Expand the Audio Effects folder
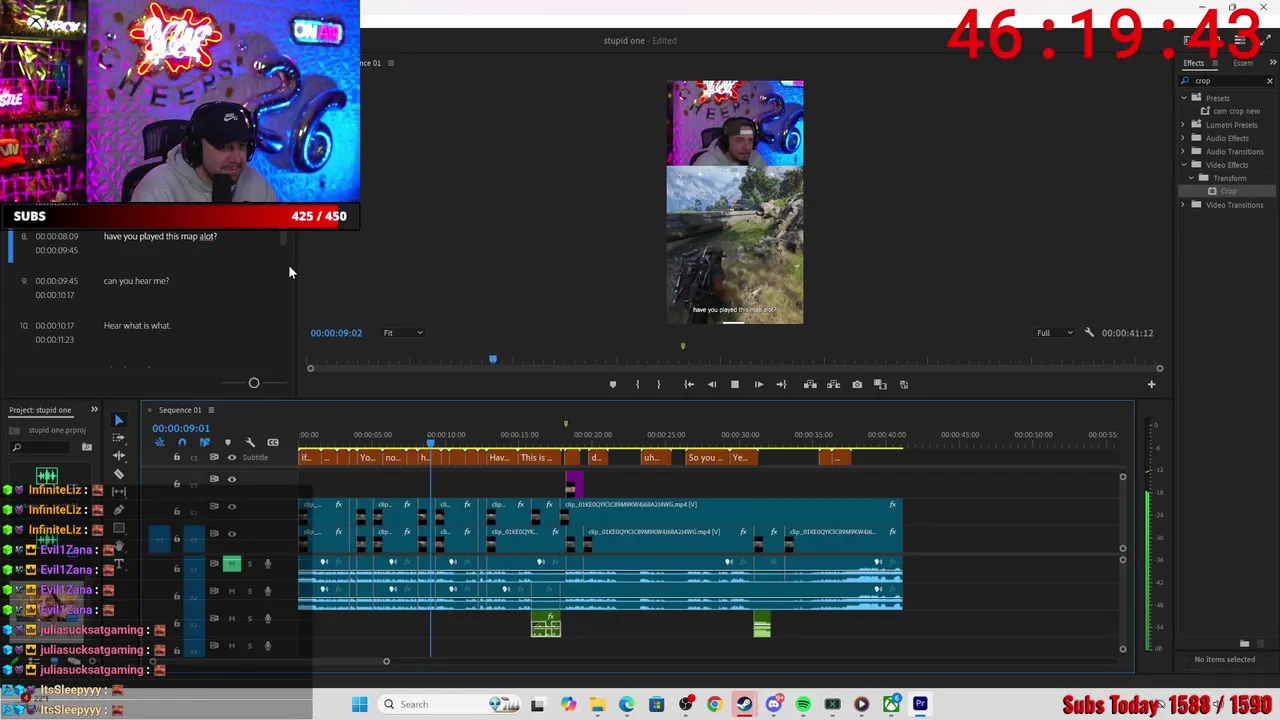The height and width of the screenshot is (720, 1280). [x=1184, y=138]
